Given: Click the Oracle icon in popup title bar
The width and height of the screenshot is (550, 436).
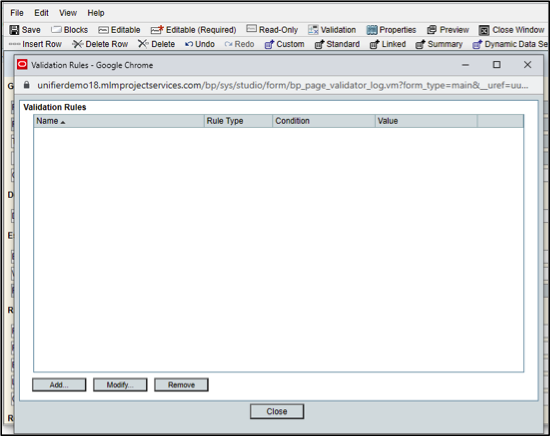Looking at the screenshot, I should (22, 65).
